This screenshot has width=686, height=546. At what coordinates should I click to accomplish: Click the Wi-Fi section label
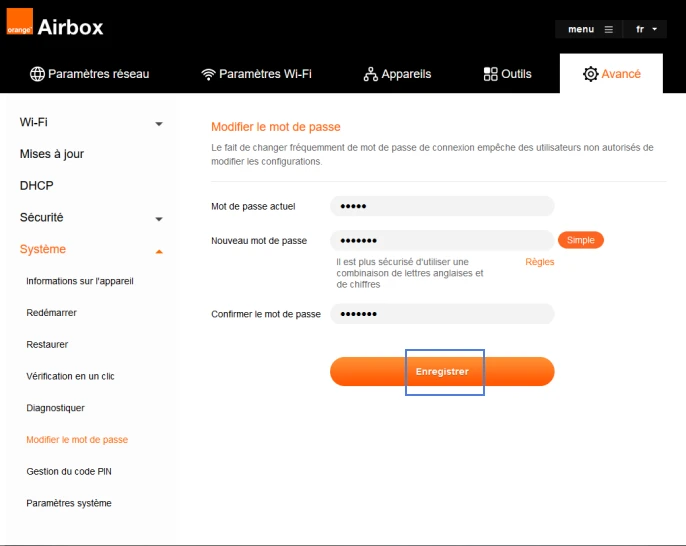point(34,122)
